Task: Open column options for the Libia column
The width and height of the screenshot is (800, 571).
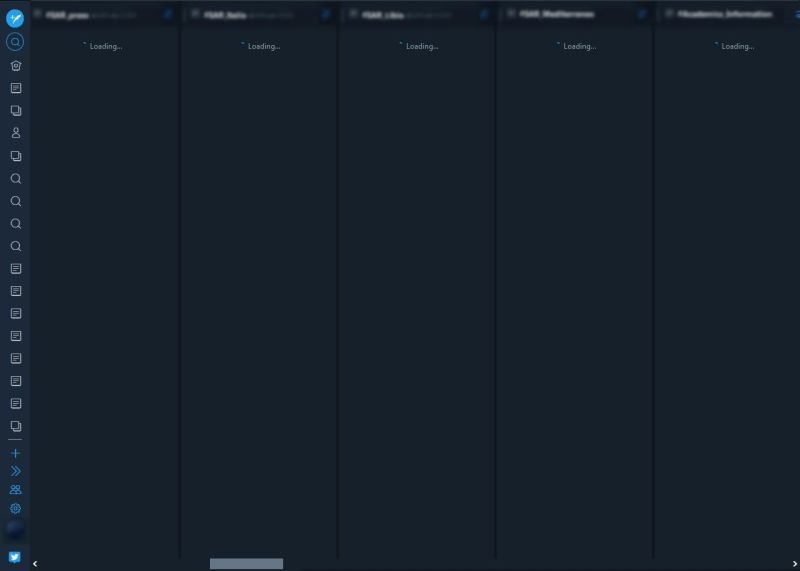Action: coord(484,14)
